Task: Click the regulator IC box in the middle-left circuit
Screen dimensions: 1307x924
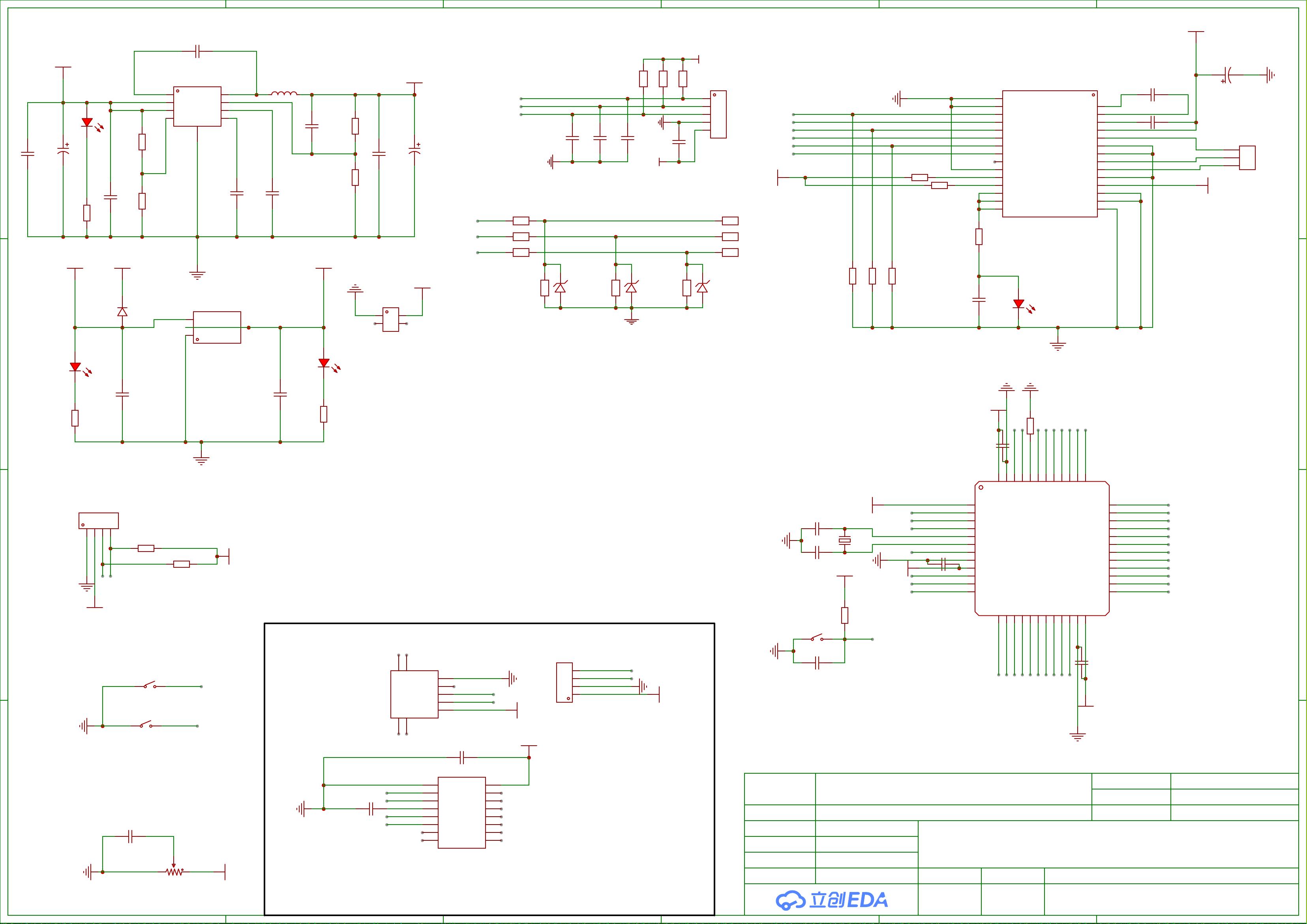Action: click(x=217, y=327)
